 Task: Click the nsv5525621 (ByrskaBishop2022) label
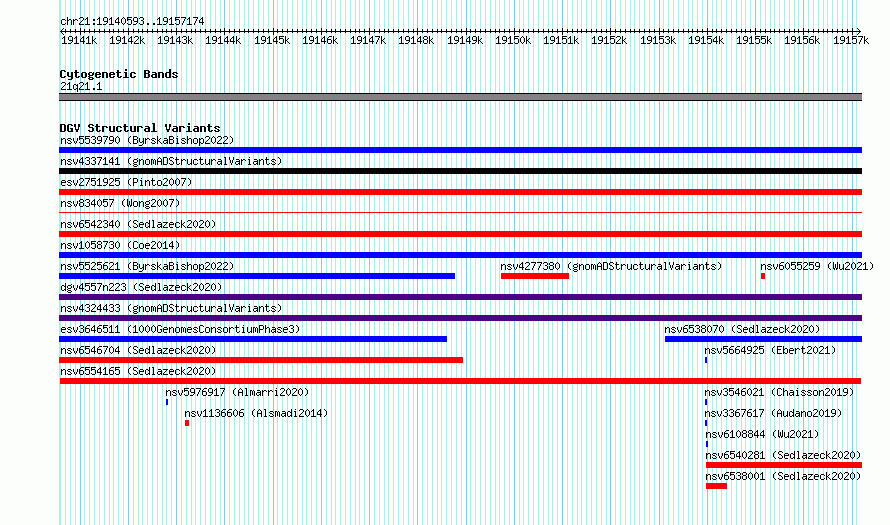[x=147, y=266]
